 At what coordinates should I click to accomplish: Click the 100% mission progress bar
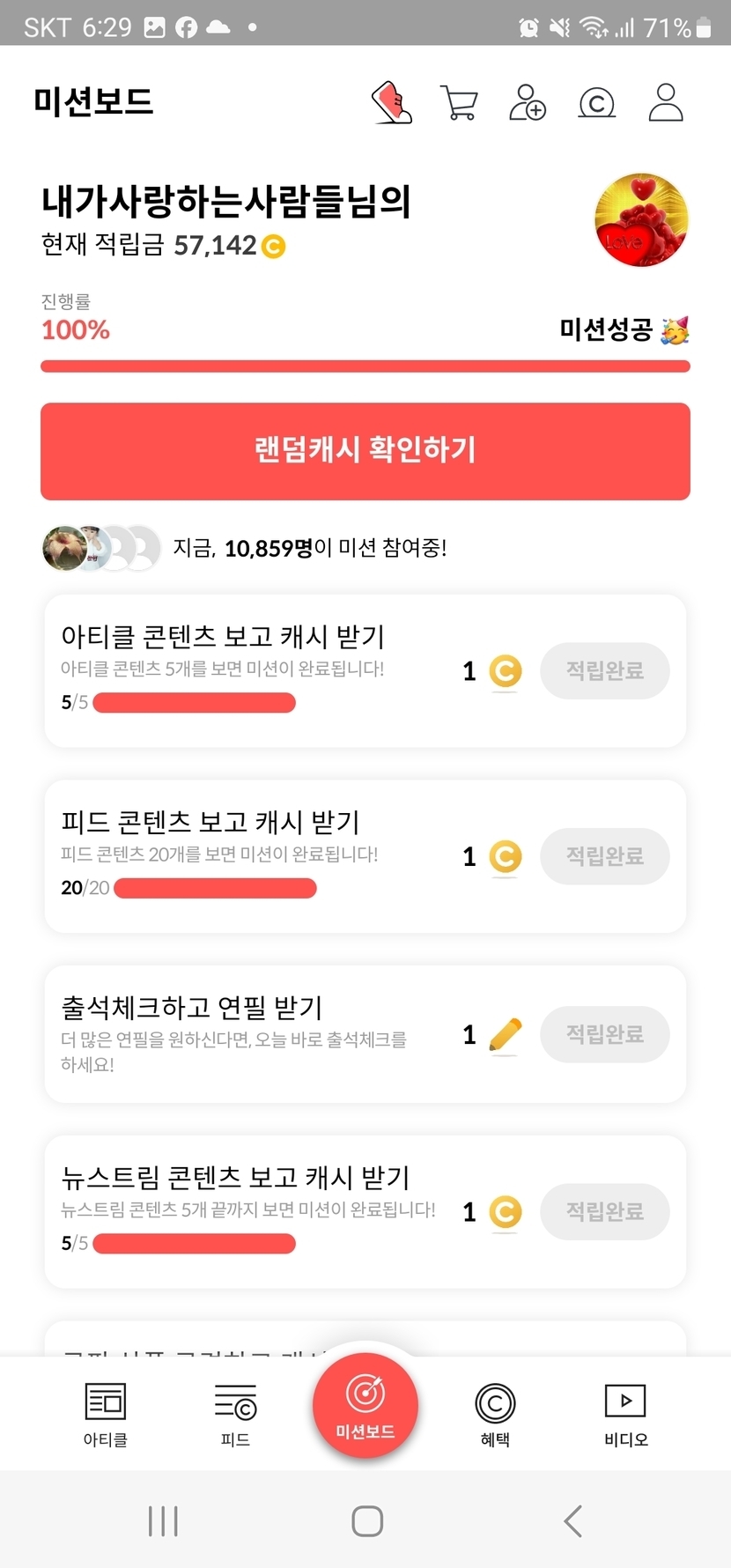(x=365, y=366)
